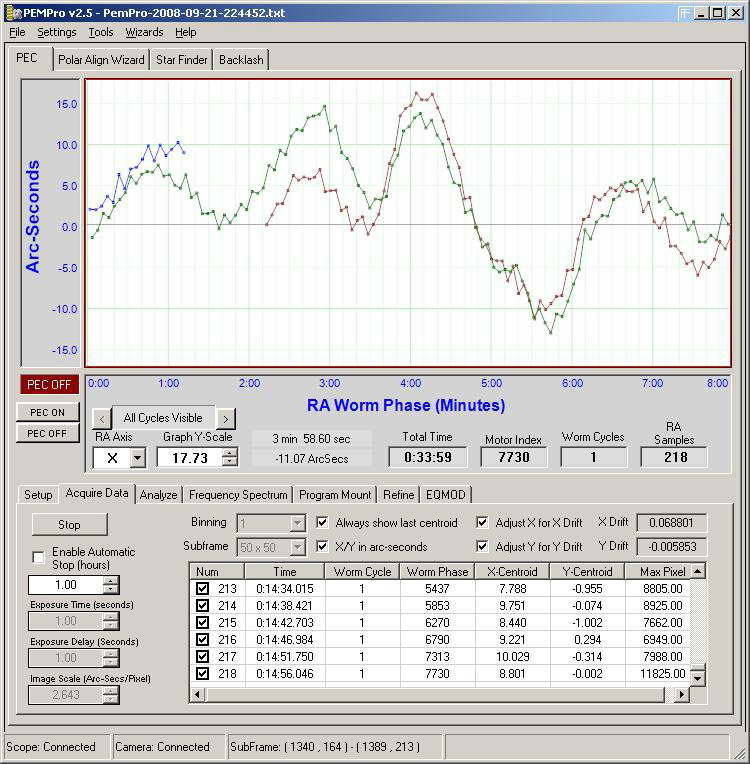Click the Y Drift value field
This screenshot has height=764, width=750.
click(671, 547)
